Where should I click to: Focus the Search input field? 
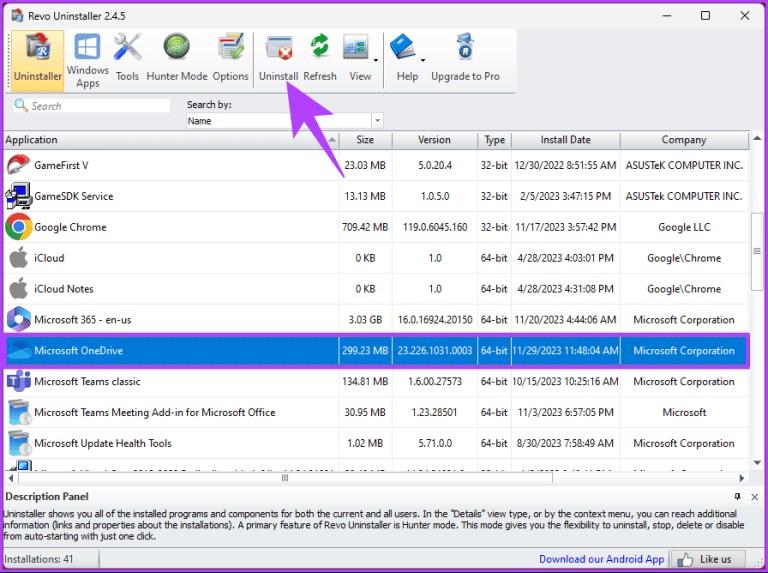[91, 106]
